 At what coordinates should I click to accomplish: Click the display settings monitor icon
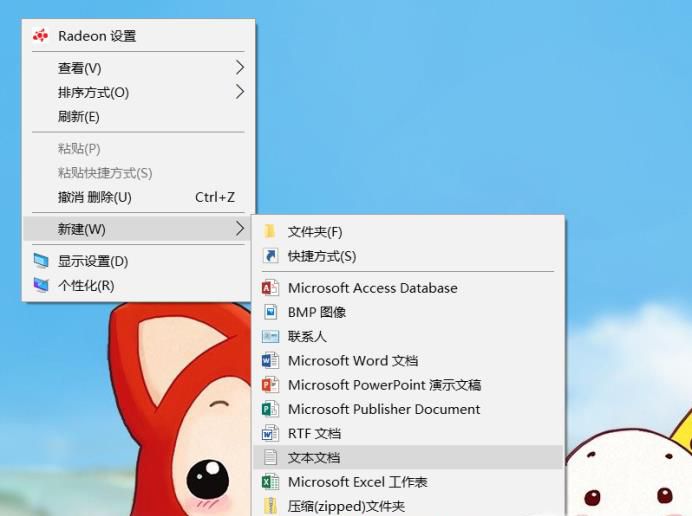[x=41, y=261]
